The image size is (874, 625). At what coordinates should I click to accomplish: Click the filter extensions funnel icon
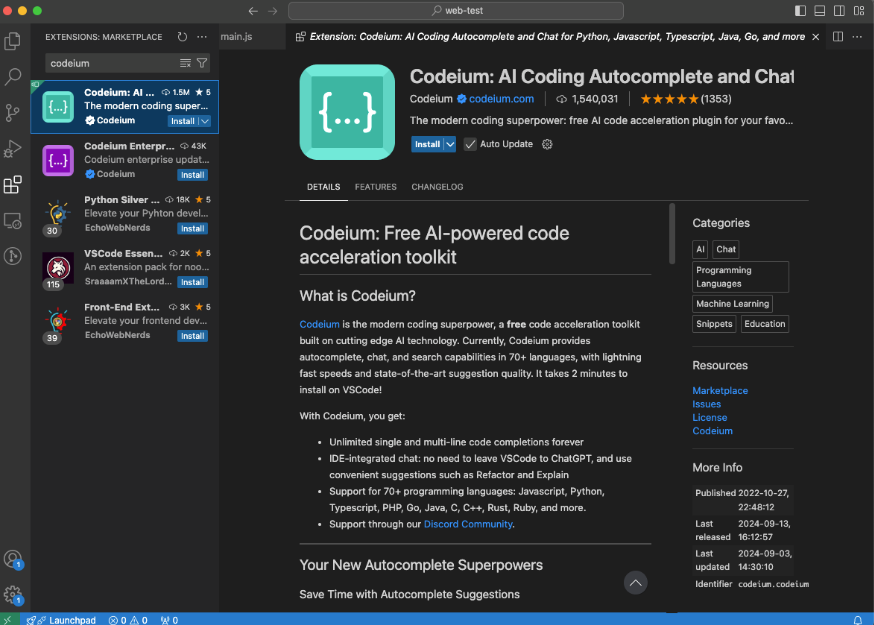coord(202,63)
